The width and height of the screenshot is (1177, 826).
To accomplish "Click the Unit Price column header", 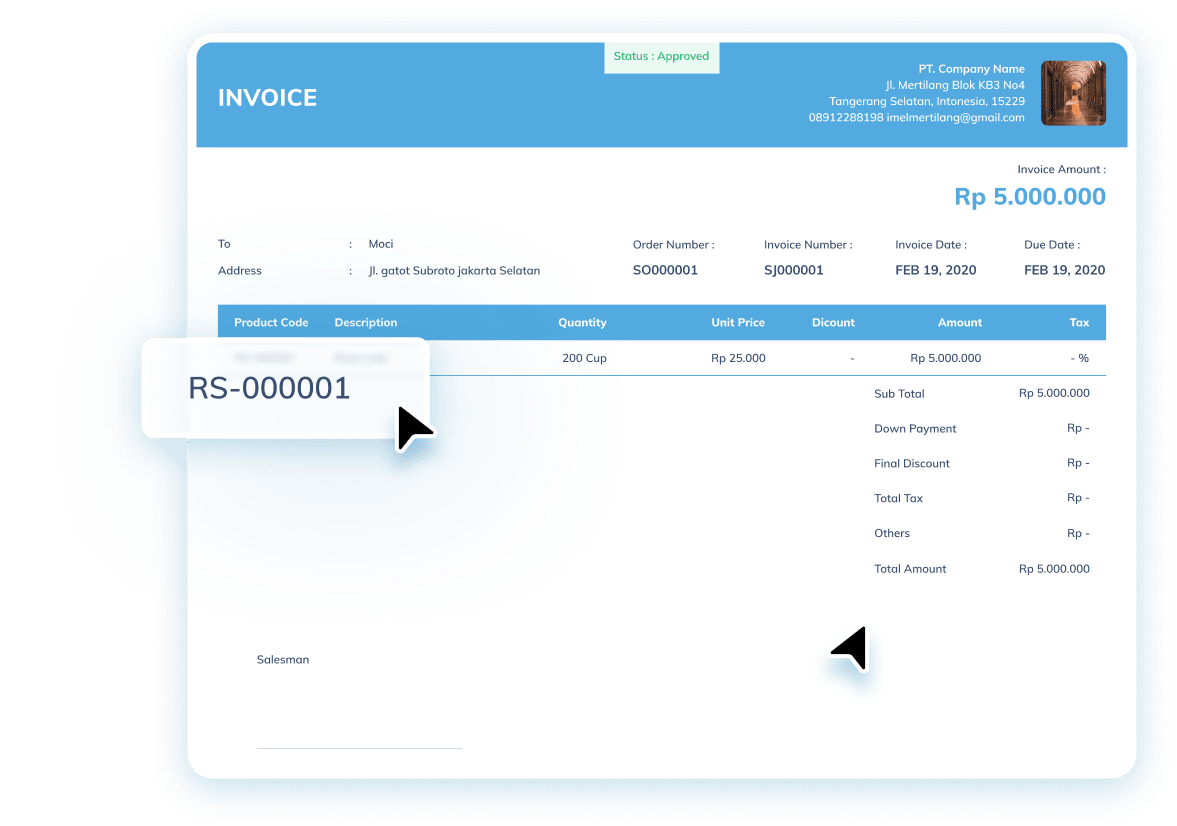I will (x=738, y=323).
